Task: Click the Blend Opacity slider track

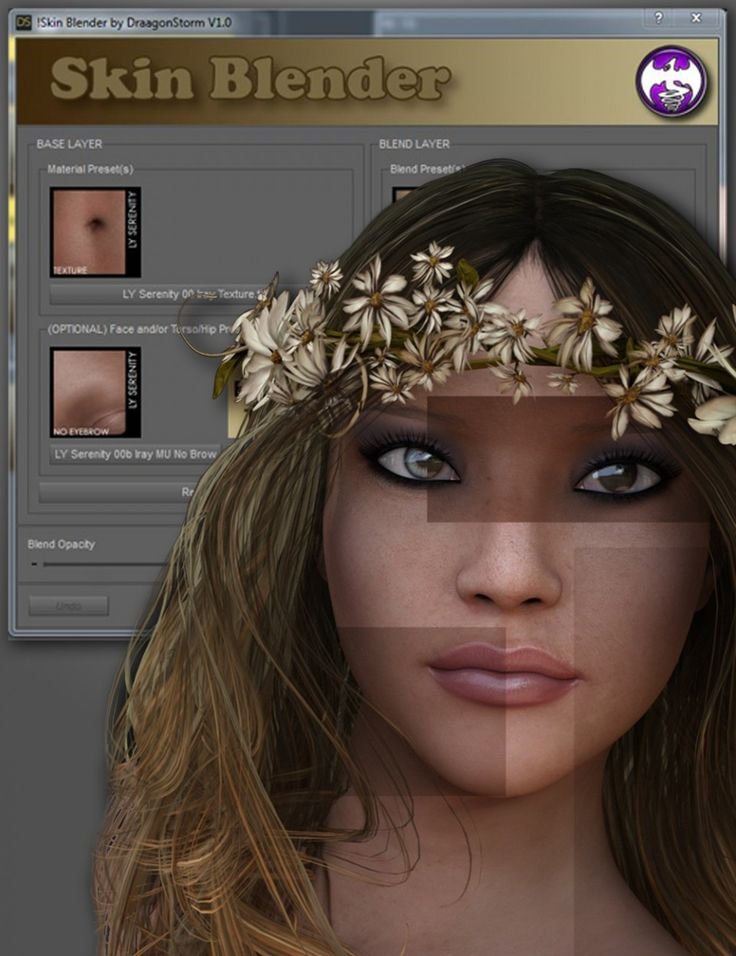Action: click(100, 565)
